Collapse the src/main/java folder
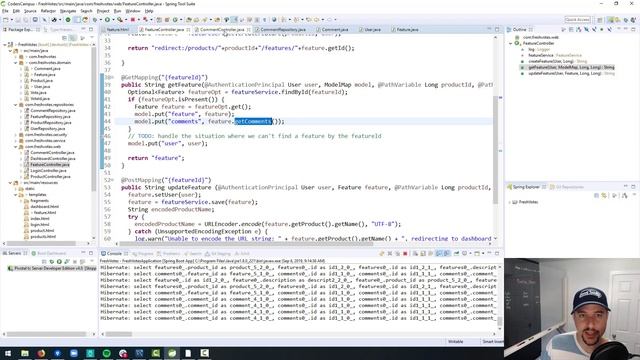This screenshot has height=360, width=640. click(11, 51)
